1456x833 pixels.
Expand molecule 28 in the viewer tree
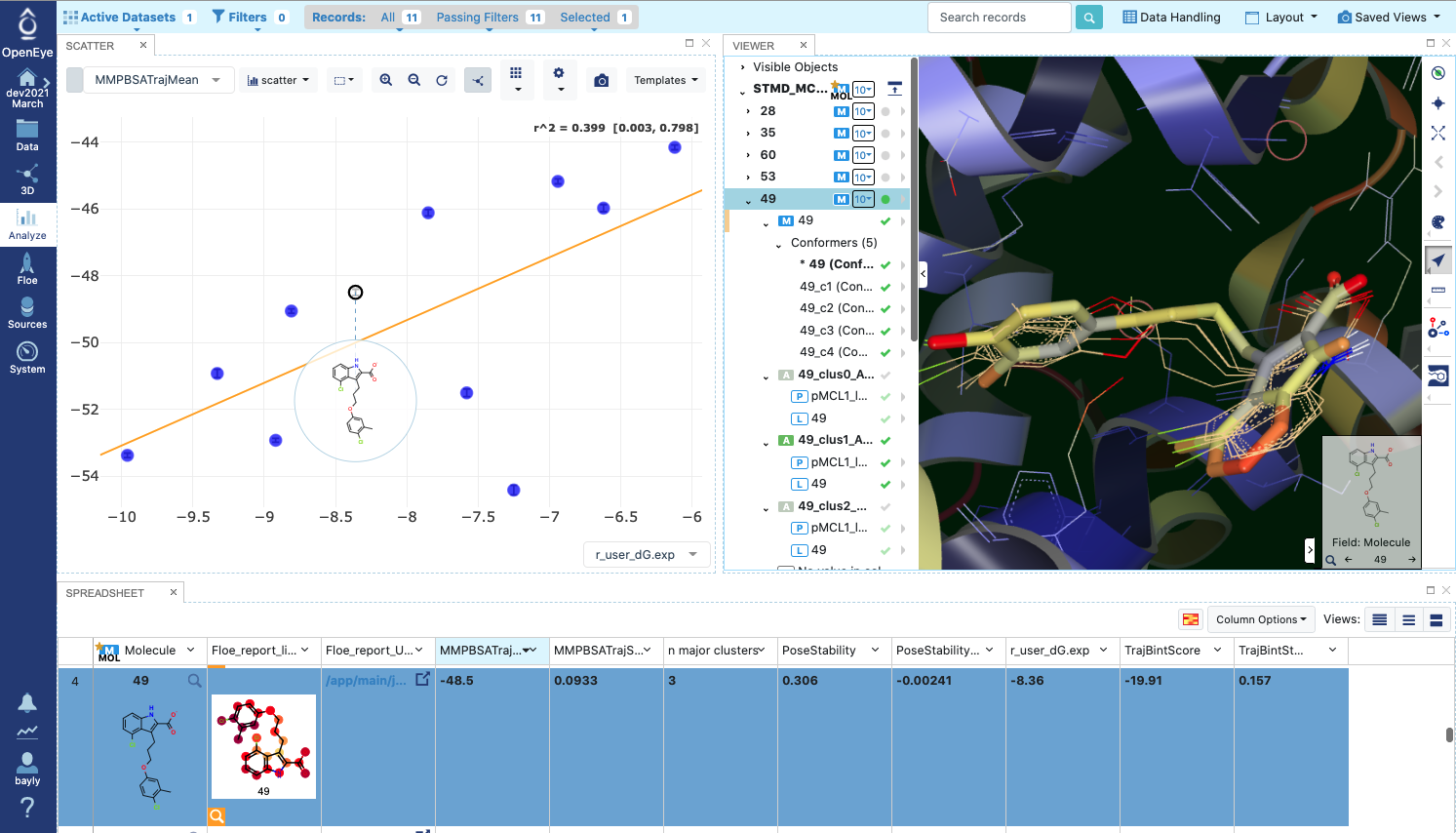[748, 111]
